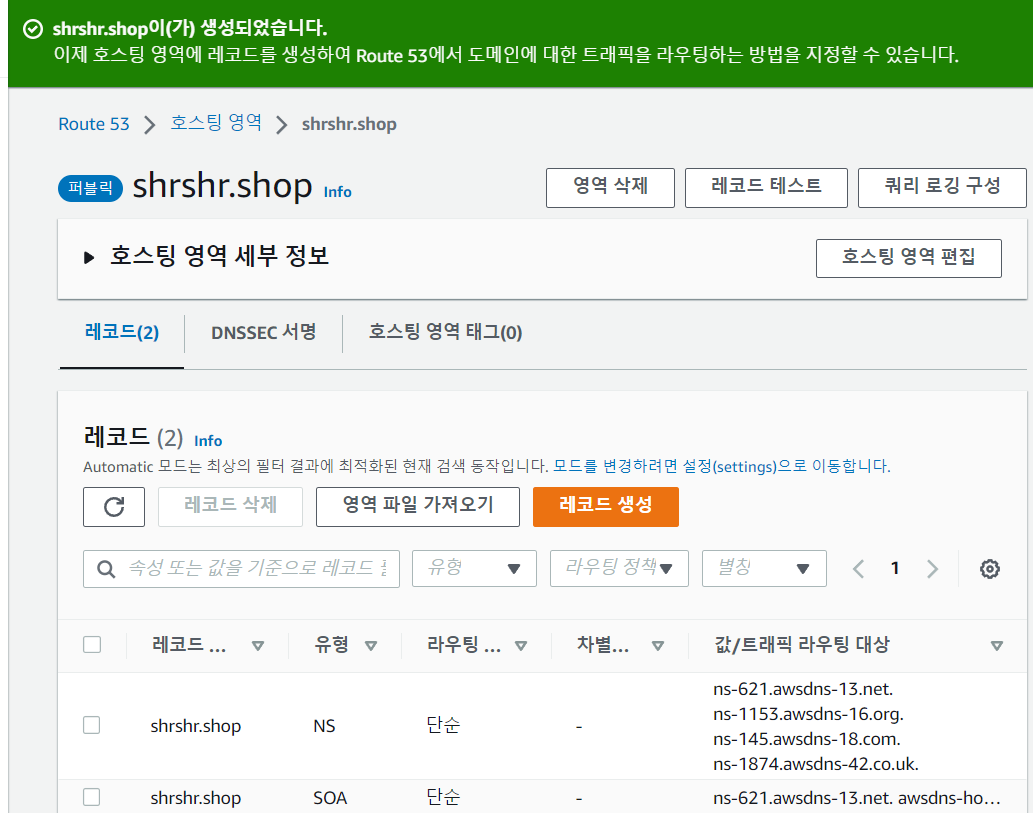Screen dimensions: 1033x813
Task: Click shrshr.shop name in SOA row
Action: 196,798
